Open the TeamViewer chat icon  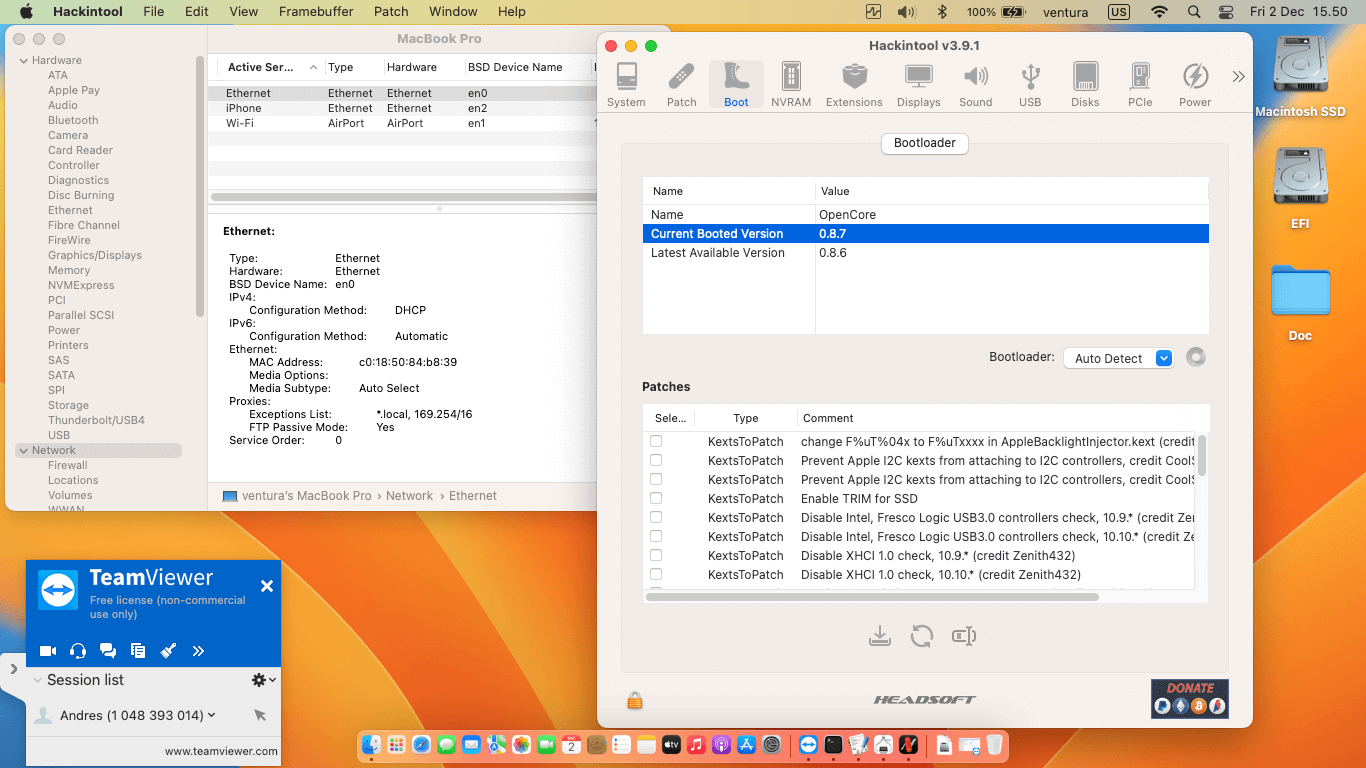tap(108, 651)
